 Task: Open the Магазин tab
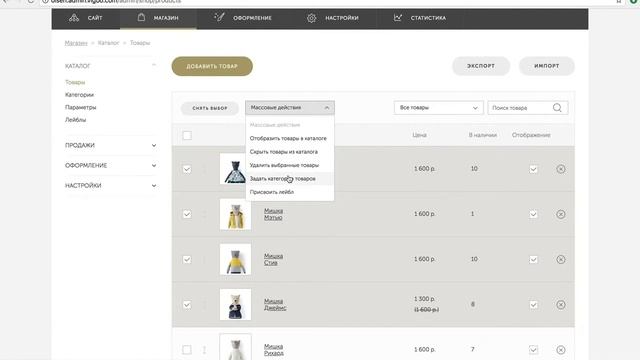click(x=158, y=18)
